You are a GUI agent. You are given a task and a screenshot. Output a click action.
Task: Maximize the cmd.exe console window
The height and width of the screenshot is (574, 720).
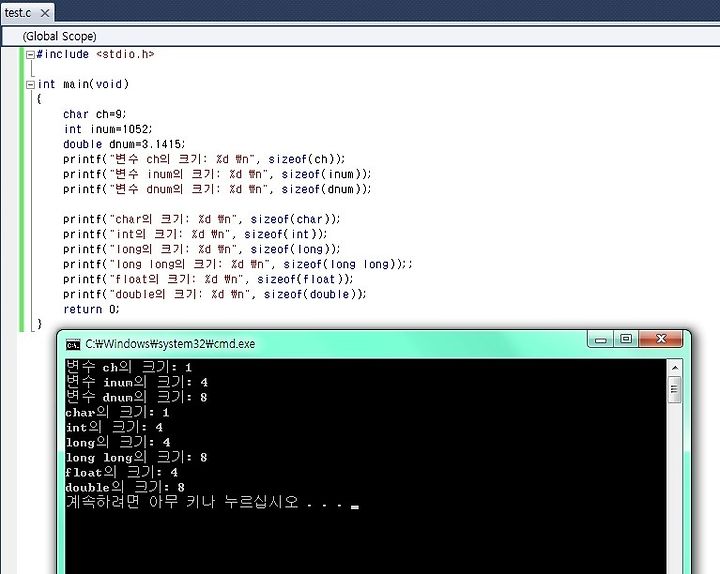pyautogui.click(x=625, y=339)
